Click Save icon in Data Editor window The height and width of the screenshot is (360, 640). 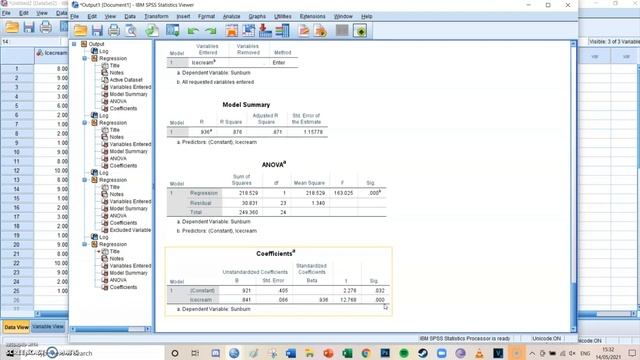pos(29,27)
